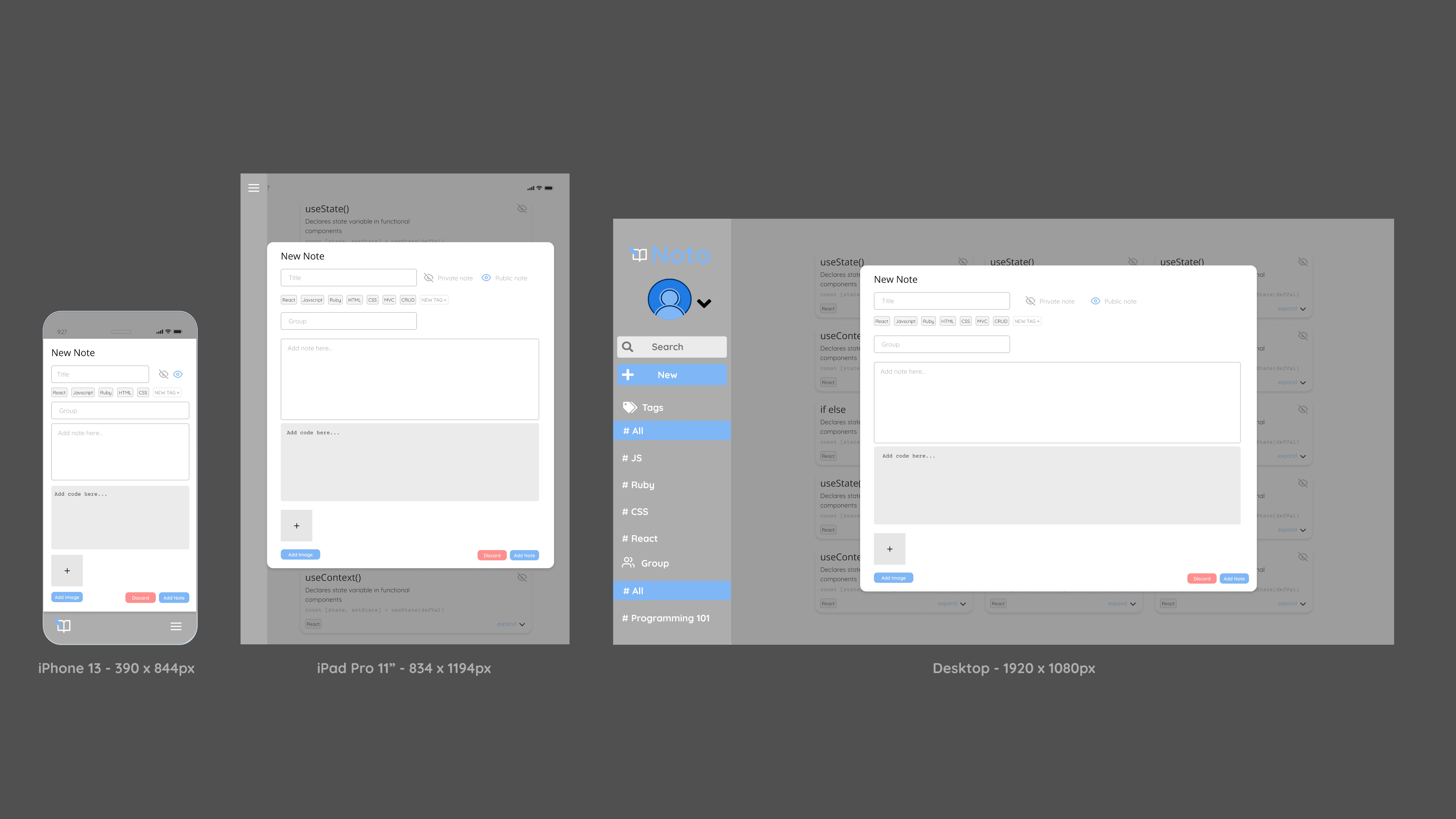
Task: Open the profile dropdown chevron beside the avatar
Action: pos(704,303)
